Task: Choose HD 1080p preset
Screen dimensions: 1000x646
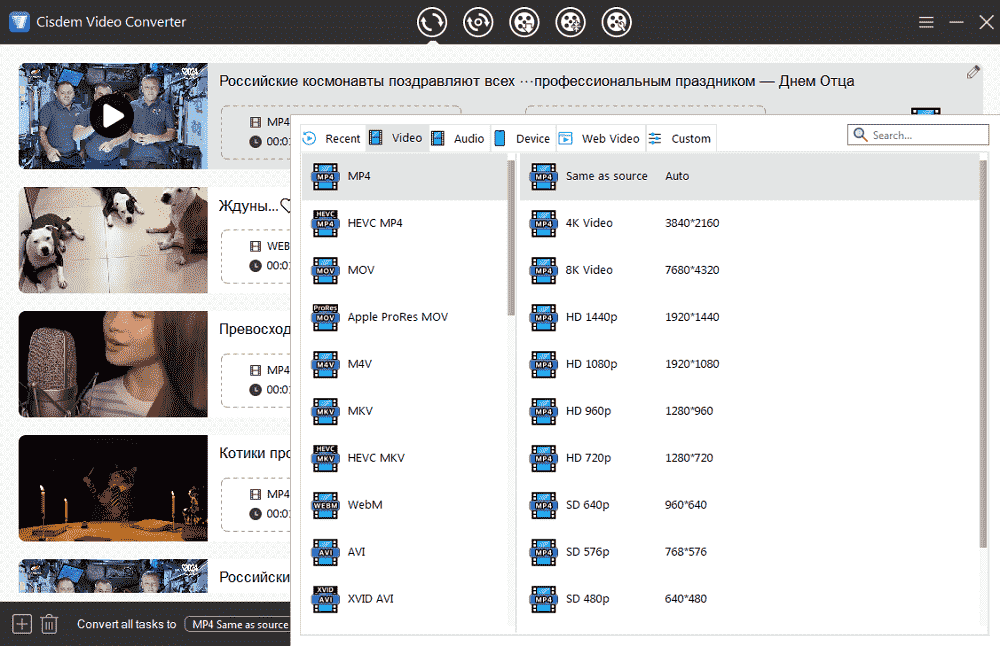Action: click(749, 364)
